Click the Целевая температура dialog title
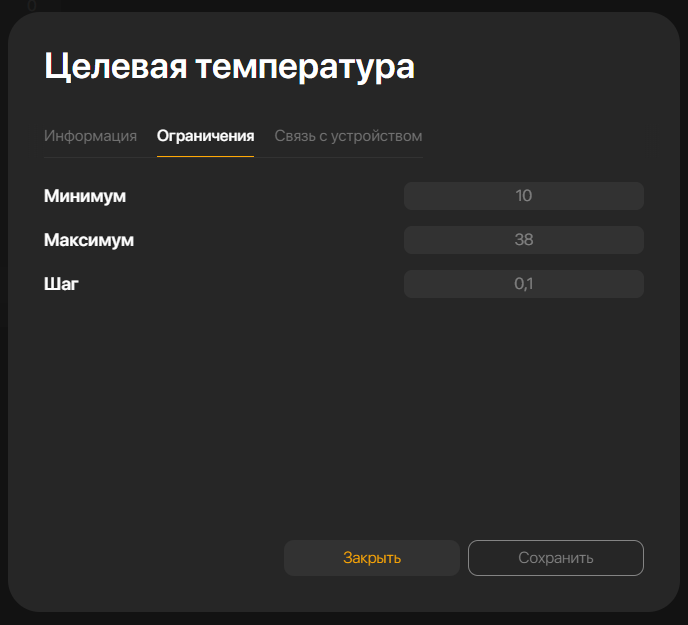Screen dimensions: 688x625 coord(229,67)
